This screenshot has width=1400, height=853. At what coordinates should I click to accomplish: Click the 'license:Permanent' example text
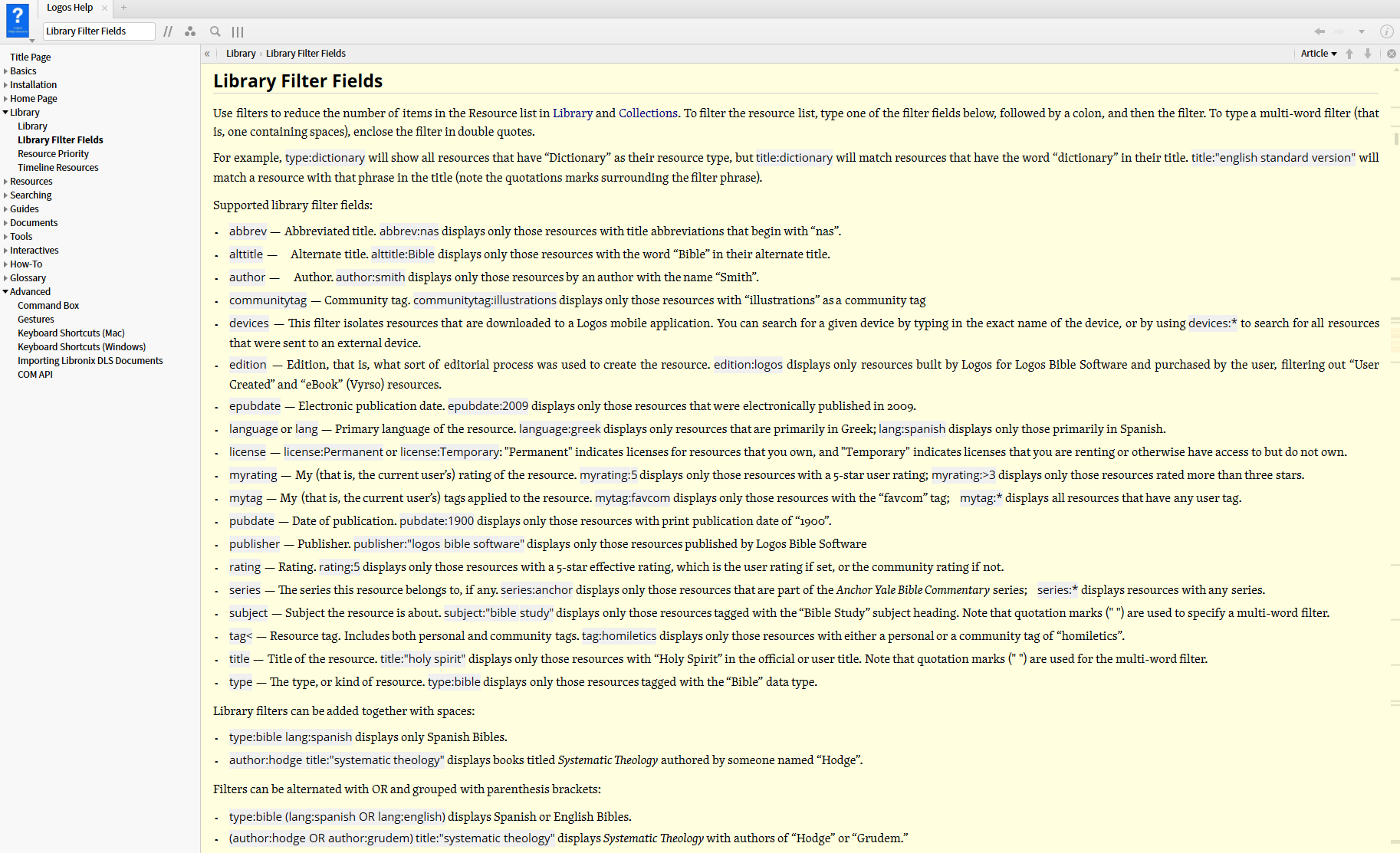coord(333,452)
